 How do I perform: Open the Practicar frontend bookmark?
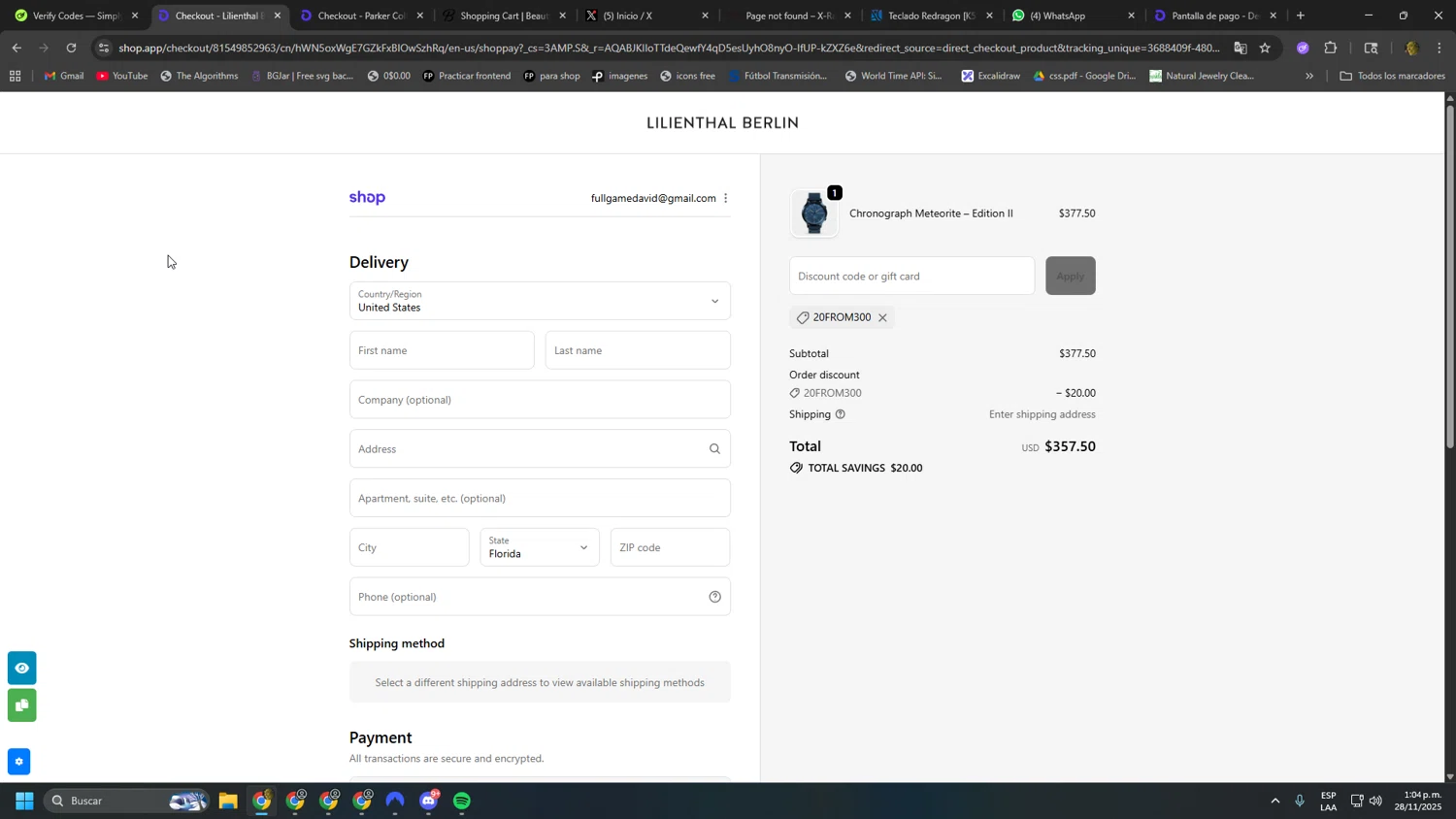[x=466, y=76]
